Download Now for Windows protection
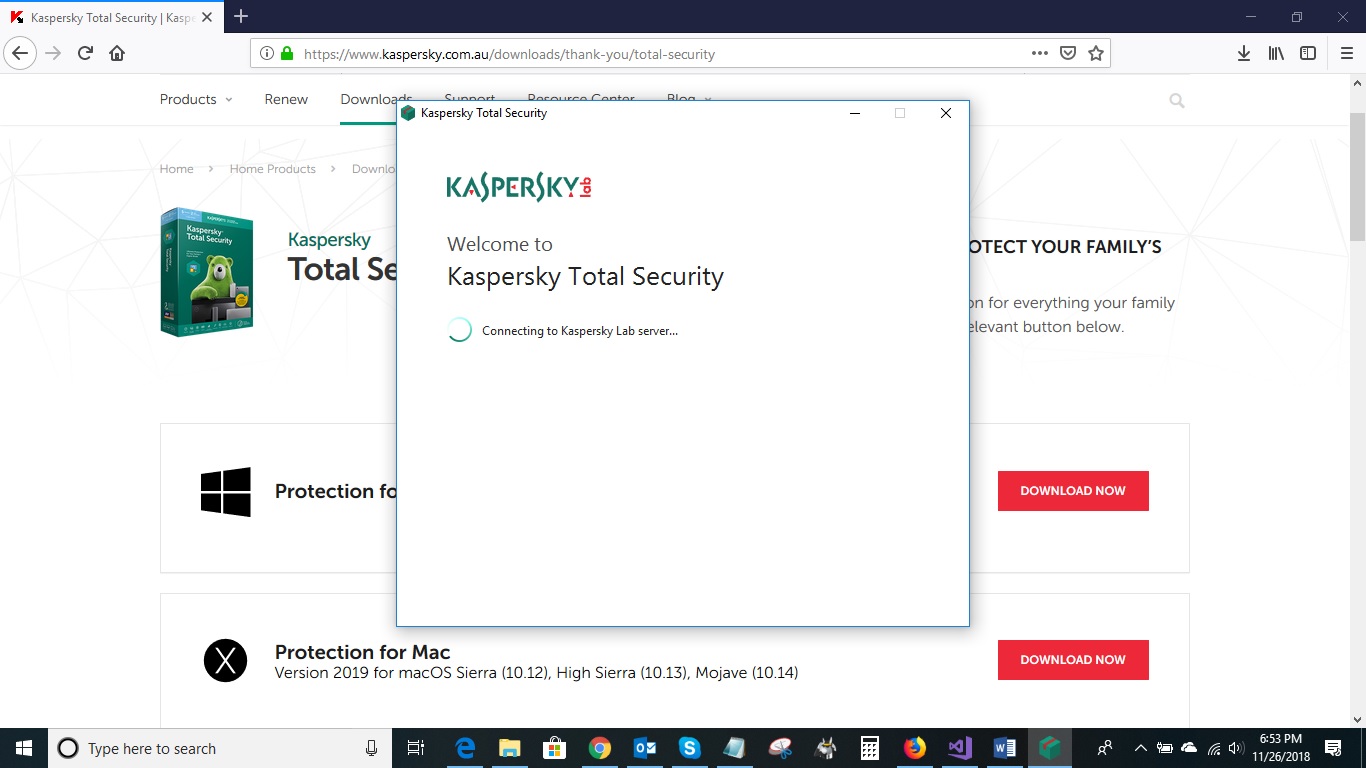The height and width of the screenshot is (768, 1366). tap(1073, 491)
